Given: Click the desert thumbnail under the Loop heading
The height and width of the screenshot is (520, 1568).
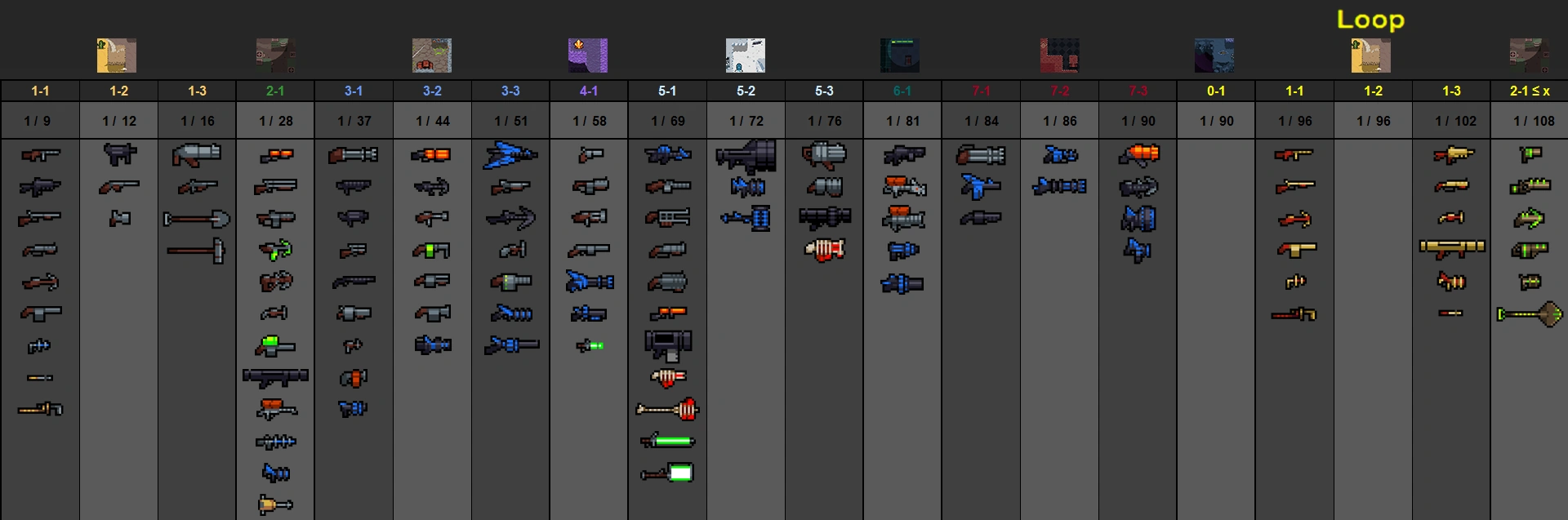Looking at the screenshot, I should (x=1370, y=56).
